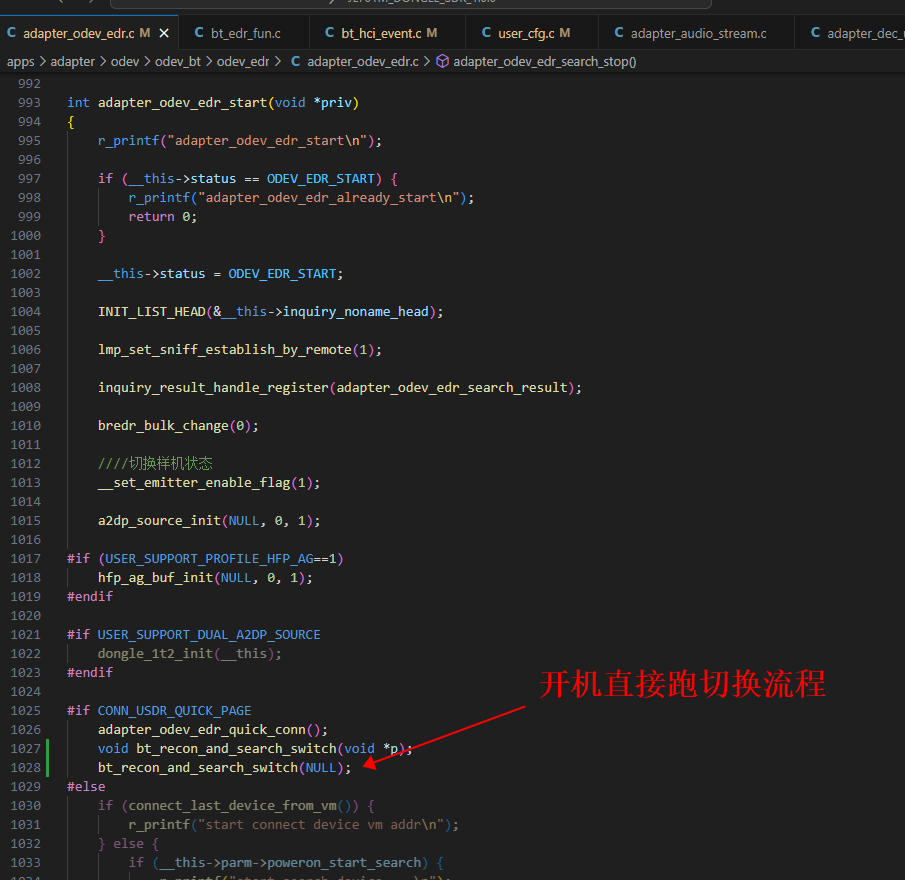The width and height of the screenshot is (905, 880).
Task: Click the C file icon on bt_edr_fun.c tab
Action: click(x=199, y=33)
